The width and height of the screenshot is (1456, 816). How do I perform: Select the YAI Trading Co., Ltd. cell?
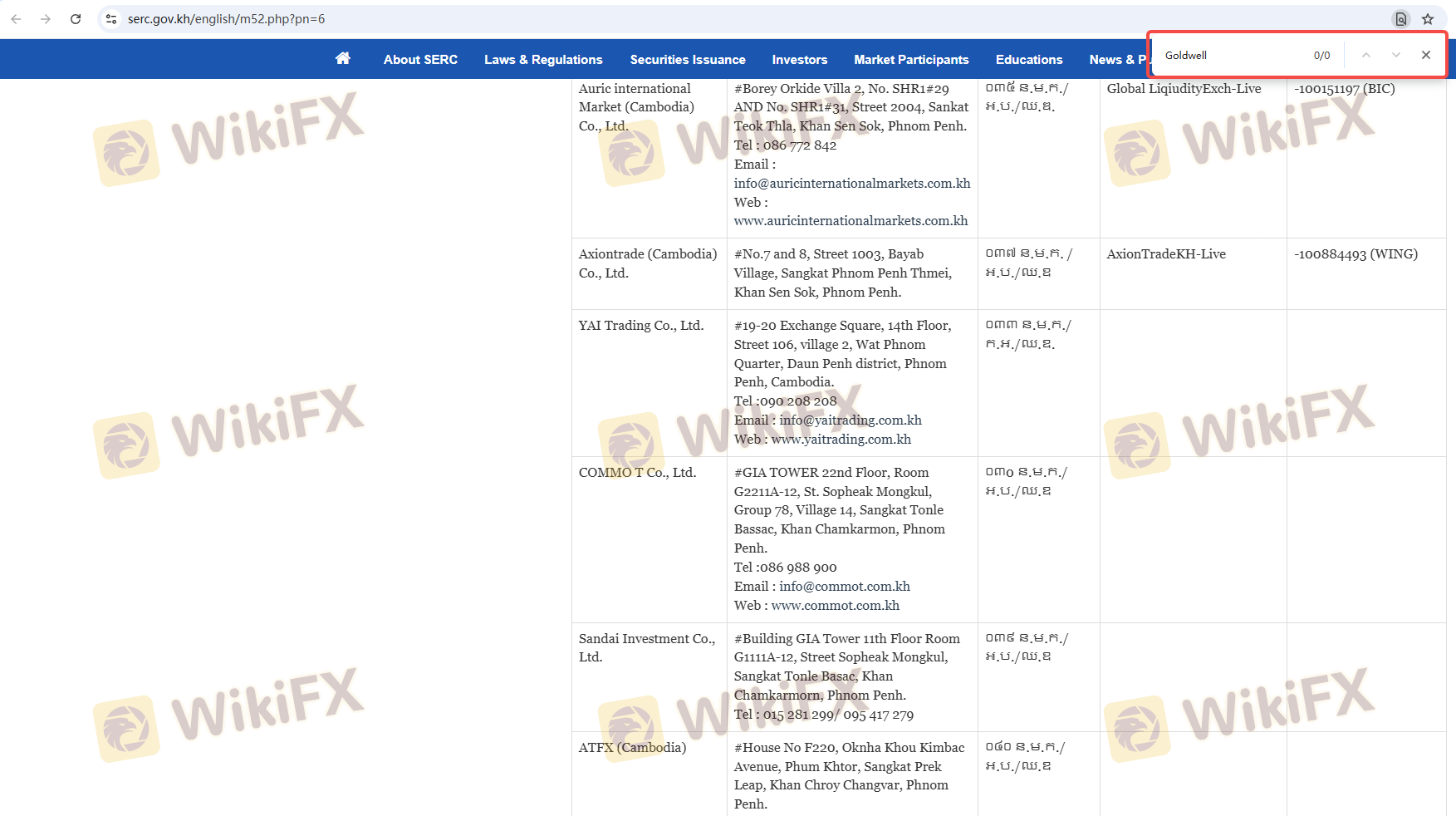coord(650,383)
